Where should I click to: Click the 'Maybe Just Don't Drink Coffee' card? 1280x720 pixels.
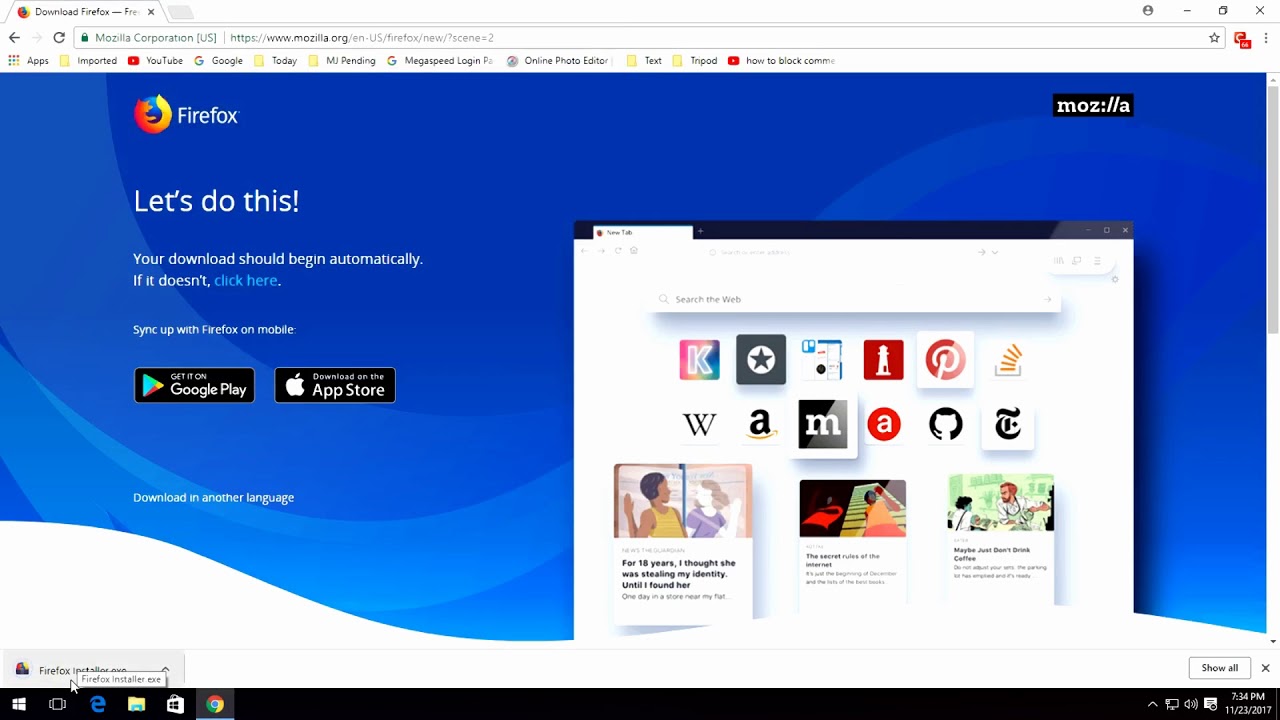[1001, 540]
